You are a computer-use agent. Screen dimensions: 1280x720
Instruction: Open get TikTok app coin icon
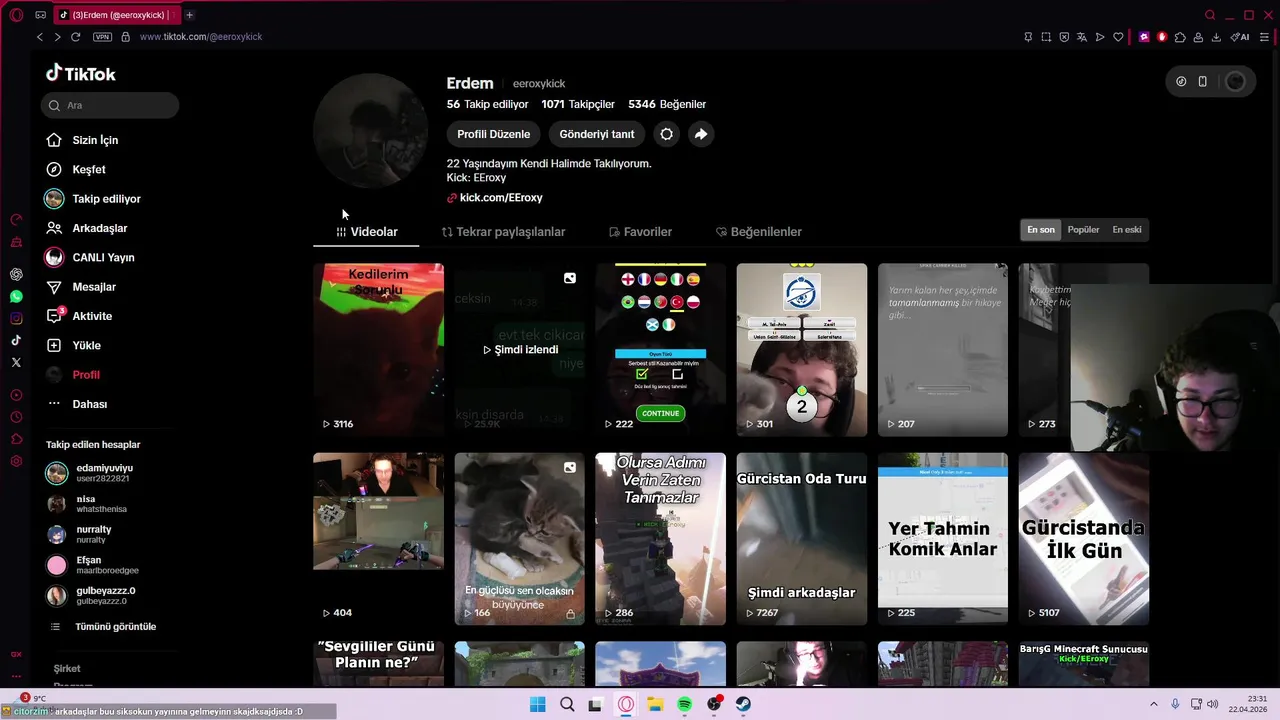click(1181, 82)
